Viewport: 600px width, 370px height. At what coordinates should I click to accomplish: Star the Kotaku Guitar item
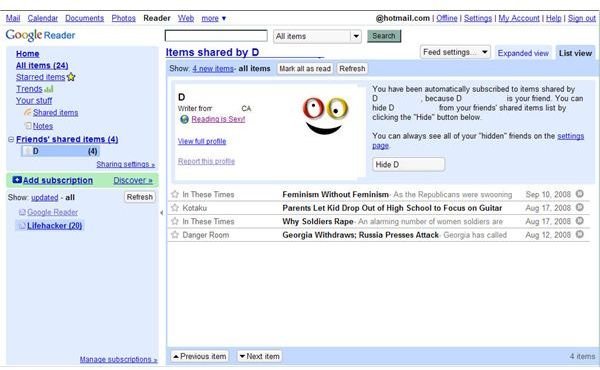pyautogui.click(x=175, y=208)
